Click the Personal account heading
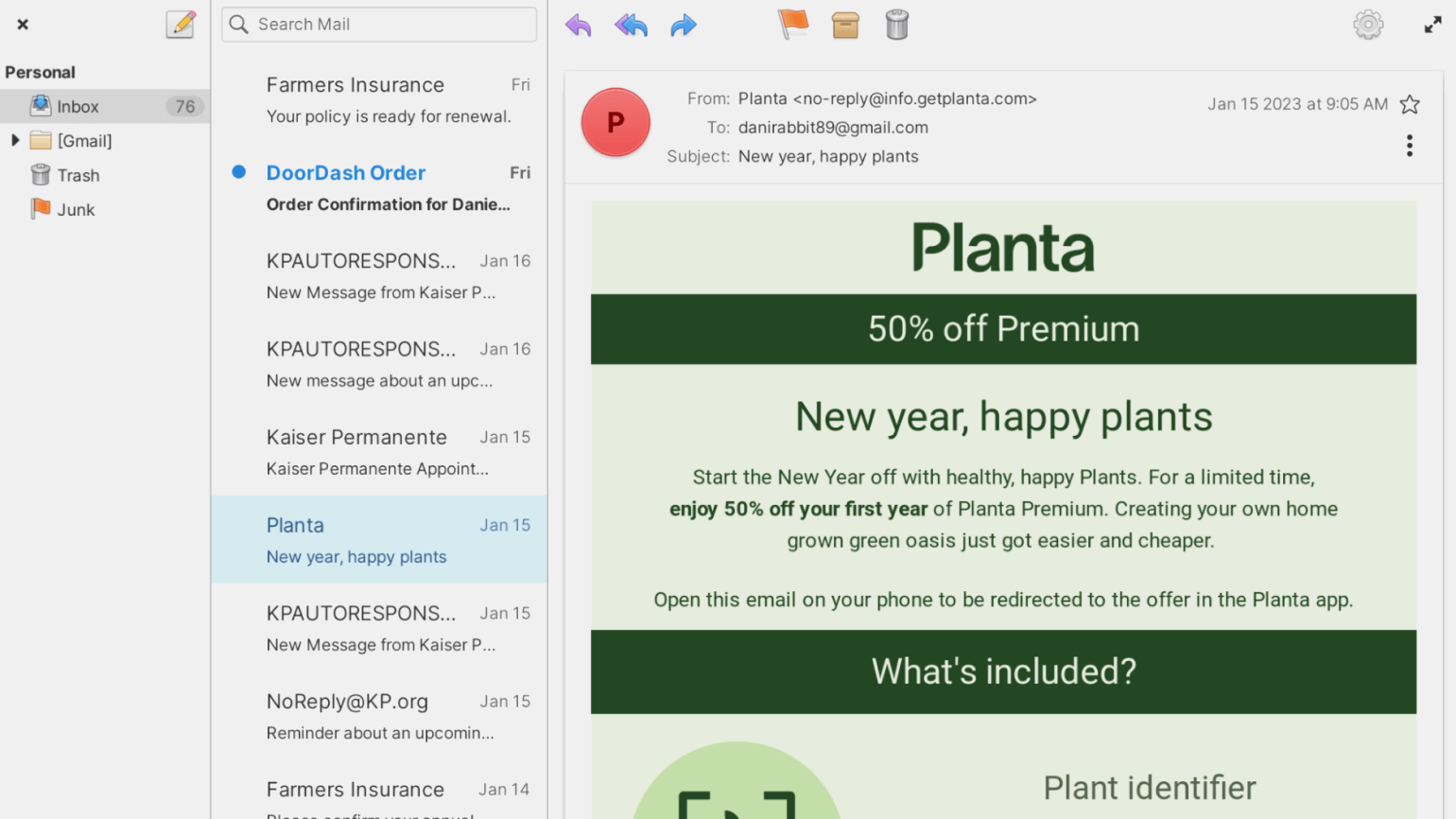 pos(40,72)
